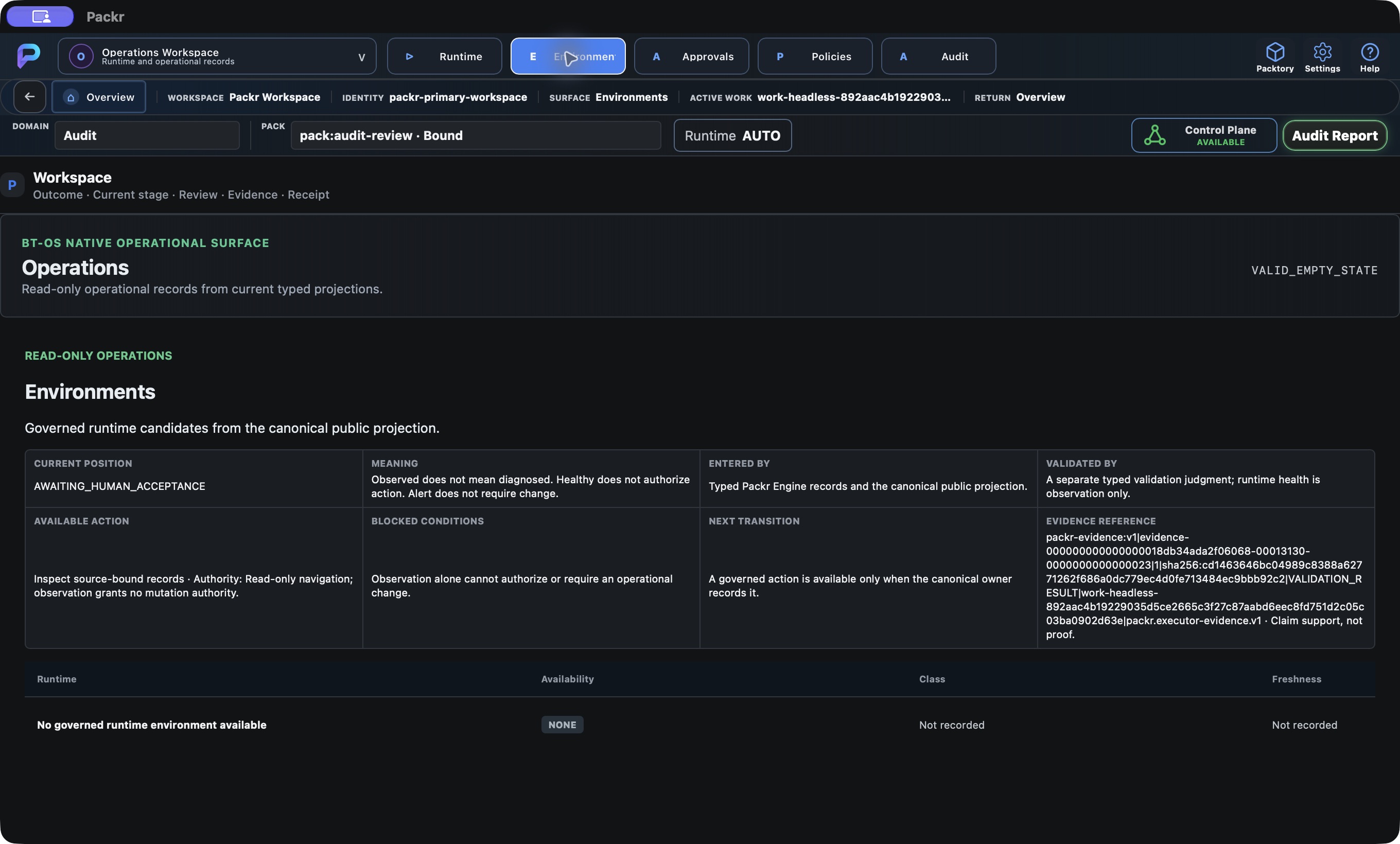Viewport: 1400px width, 844px height.
Task: Click Control Plane AVAILABLE button
Action: coord(1203,135)
